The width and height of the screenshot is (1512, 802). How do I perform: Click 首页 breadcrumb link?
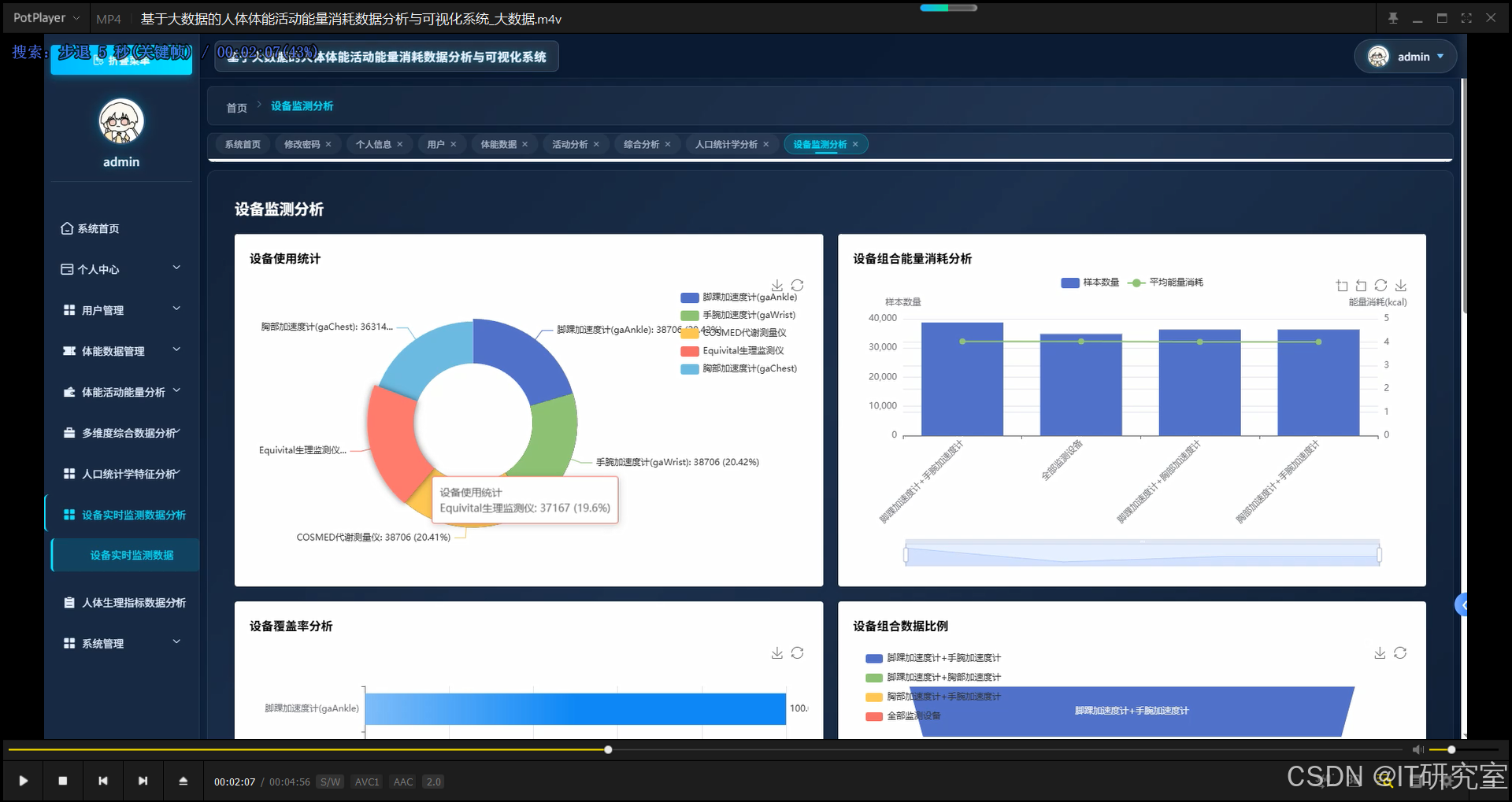(x=237, y=108)
